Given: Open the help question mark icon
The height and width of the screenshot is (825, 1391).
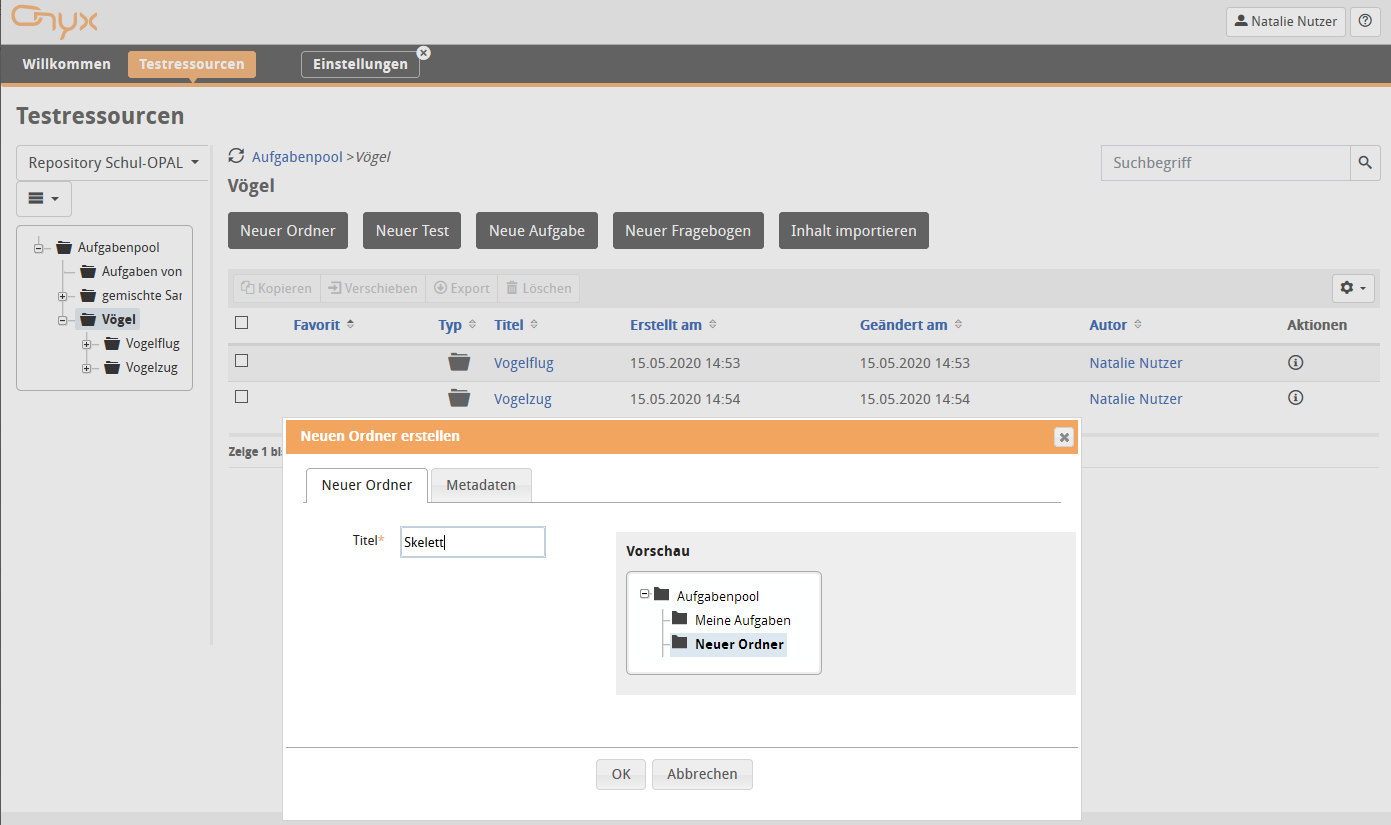Looking at the screenshot, I should pyautogui.click(x=1365, y=21).
